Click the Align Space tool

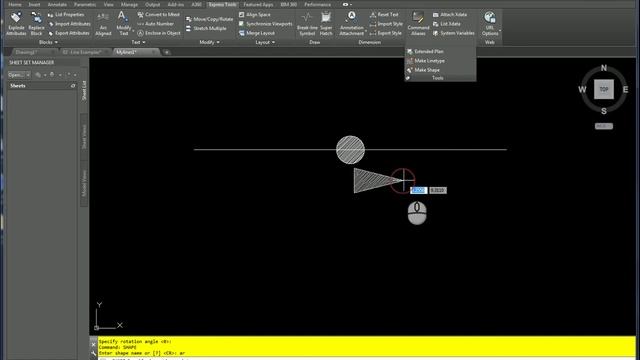click(x=255, y=14)
